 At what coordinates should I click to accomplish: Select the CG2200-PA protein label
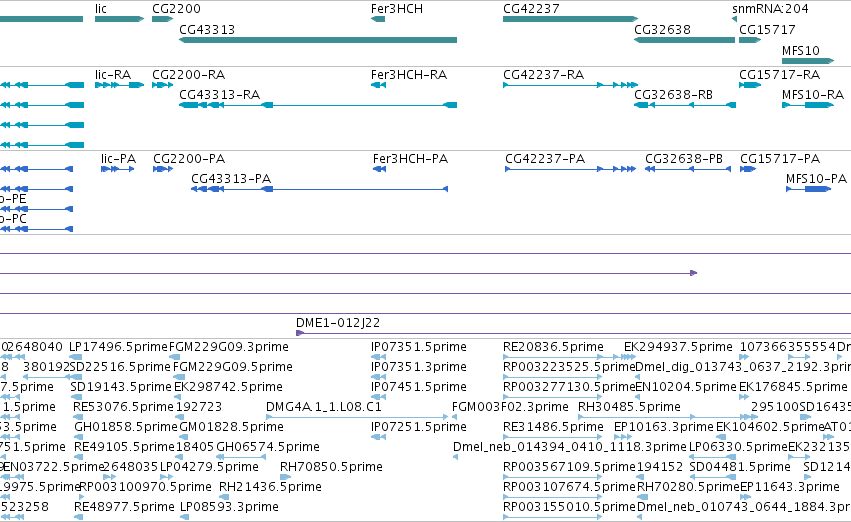pyautogui.click(x=189, y=158)
